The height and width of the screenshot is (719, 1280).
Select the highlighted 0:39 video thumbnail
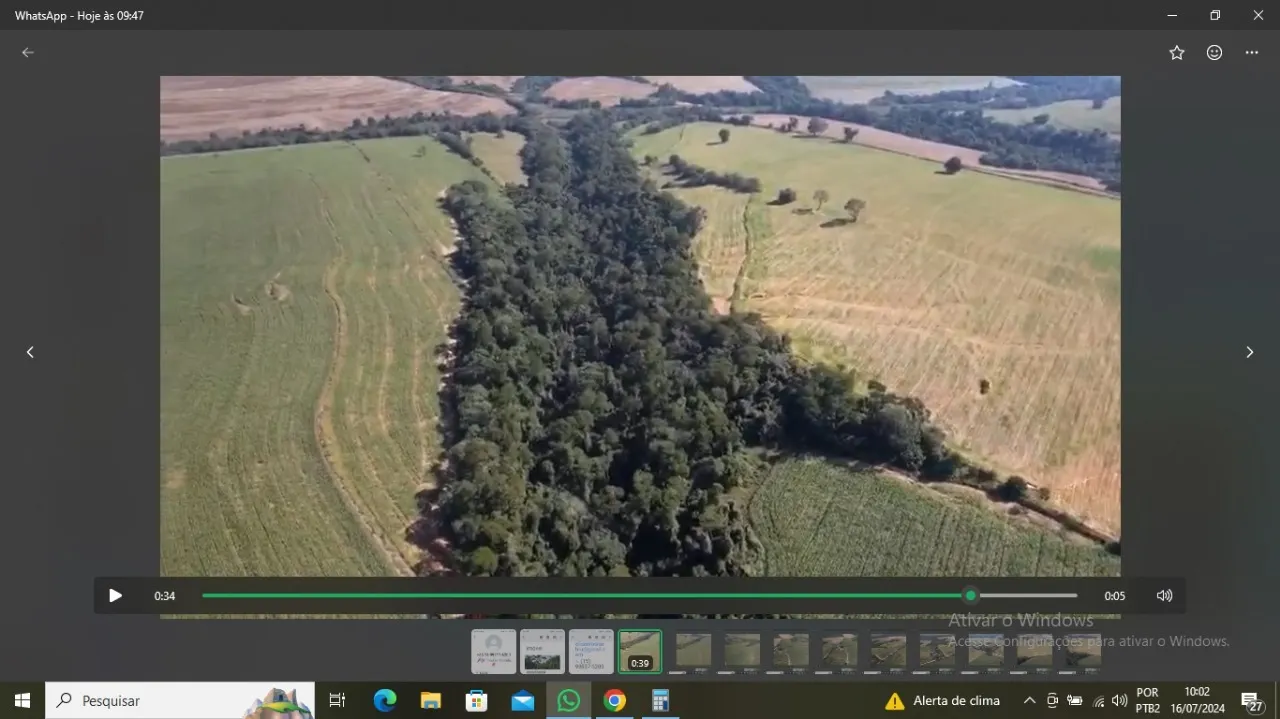[x=640, y=651]
